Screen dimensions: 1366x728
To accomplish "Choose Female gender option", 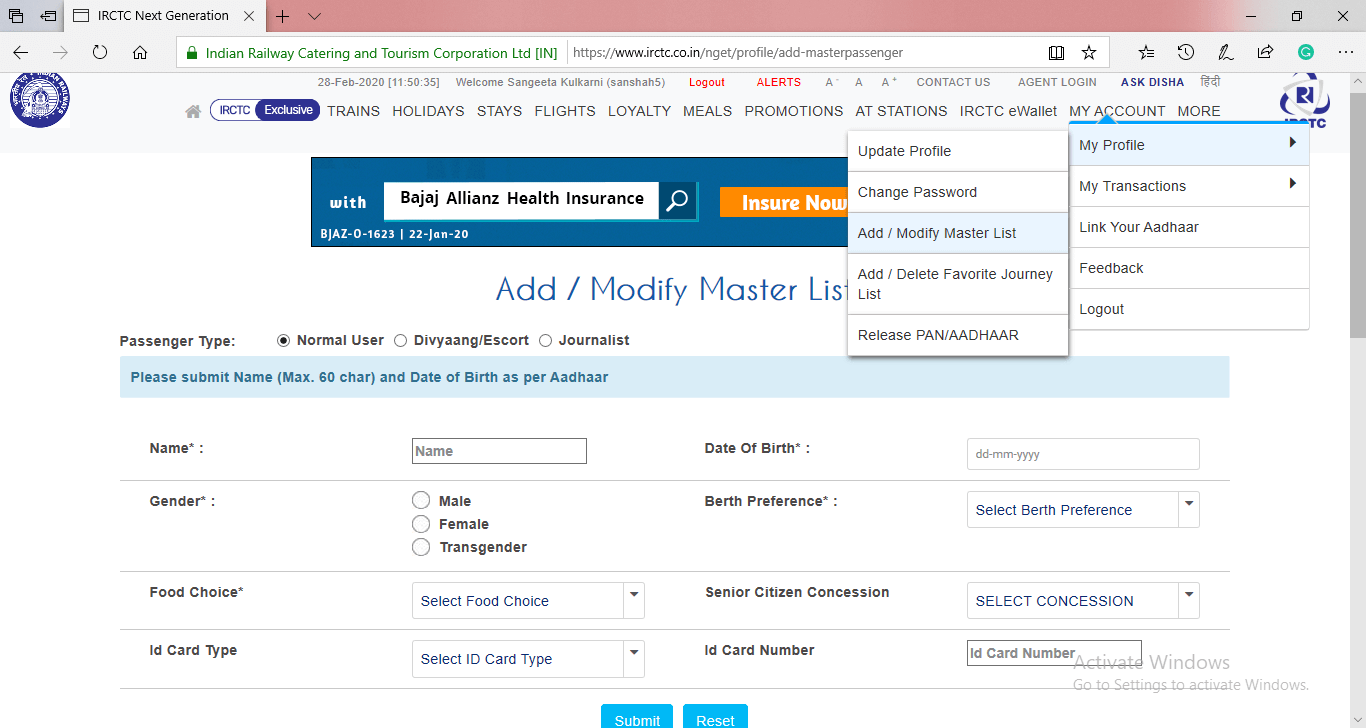I will 421,524.
